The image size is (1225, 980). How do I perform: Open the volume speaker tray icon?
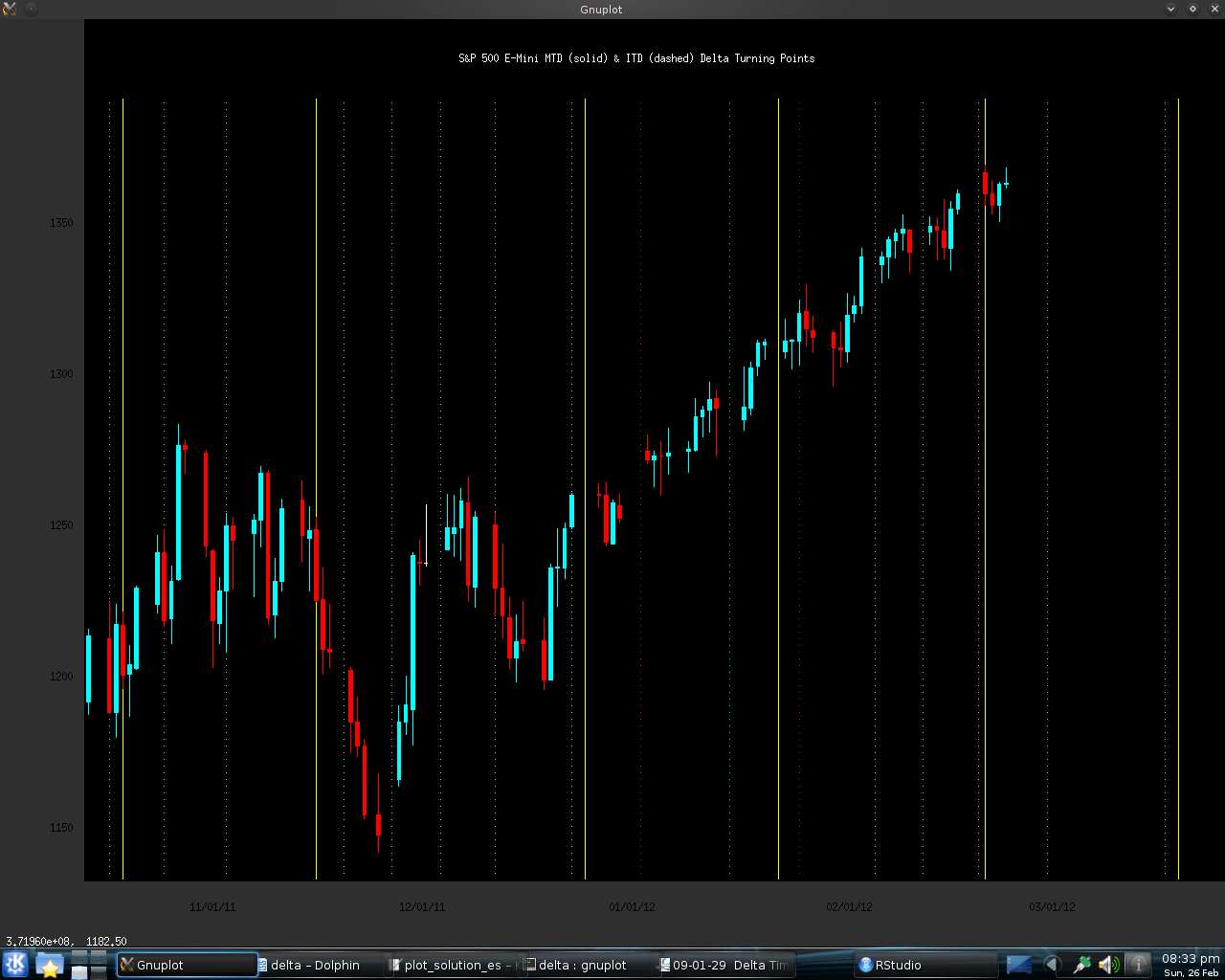click(1109, 965)
